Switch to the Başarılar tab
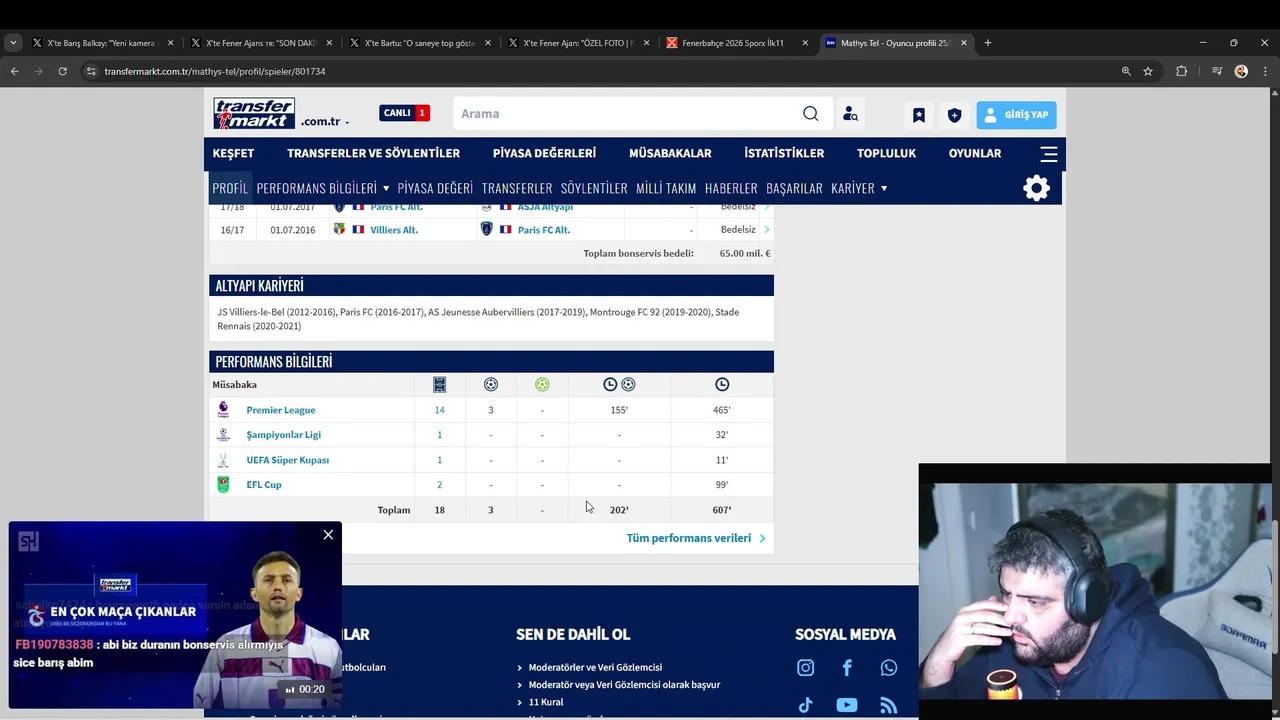The height and width of the screenshot is (720, 1280). [794, 188]
